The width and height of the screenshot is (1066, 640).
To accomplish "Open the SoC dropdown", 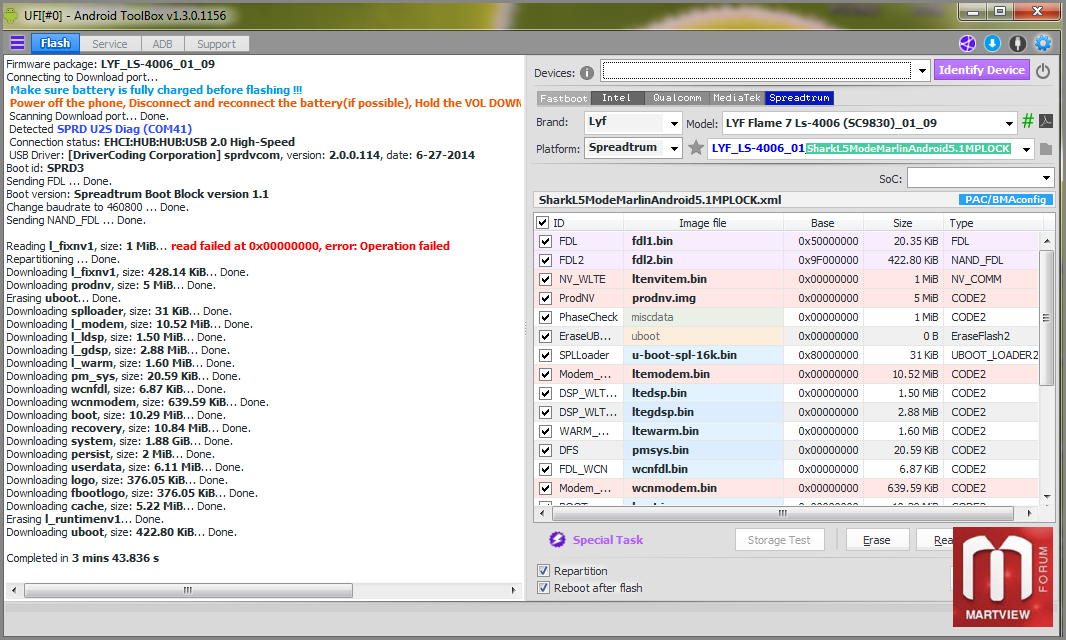I will (1046, 178).
